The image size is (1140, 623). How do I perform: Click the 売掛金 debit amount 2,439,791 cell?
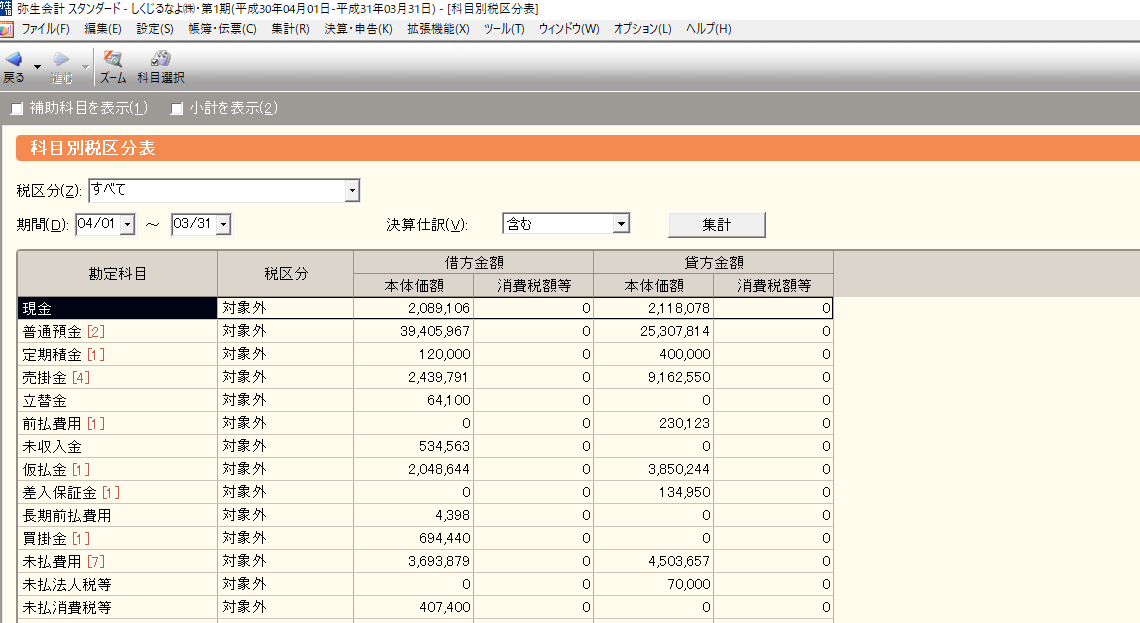pos(413,377)
